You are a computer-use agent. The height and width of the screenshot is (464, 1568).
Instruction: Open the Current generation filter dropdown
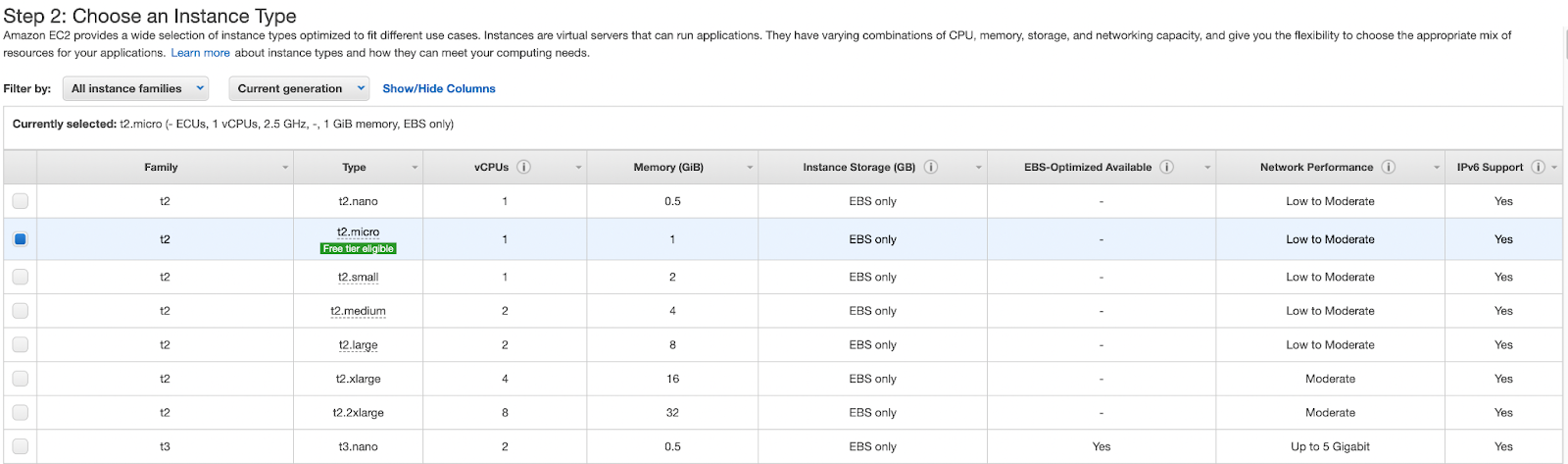pyautogui.click(x=299, y=88)
